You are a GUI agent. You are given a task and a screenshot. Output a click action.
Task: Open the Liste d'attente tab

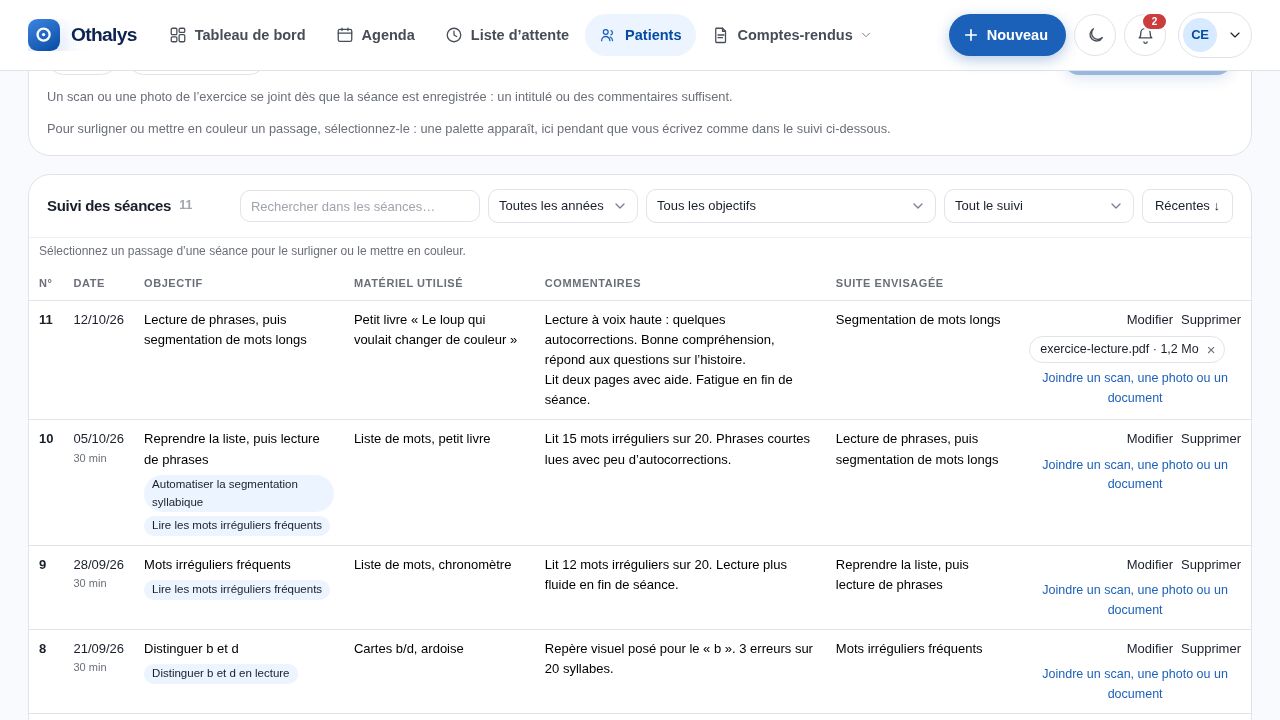point(507,35)
